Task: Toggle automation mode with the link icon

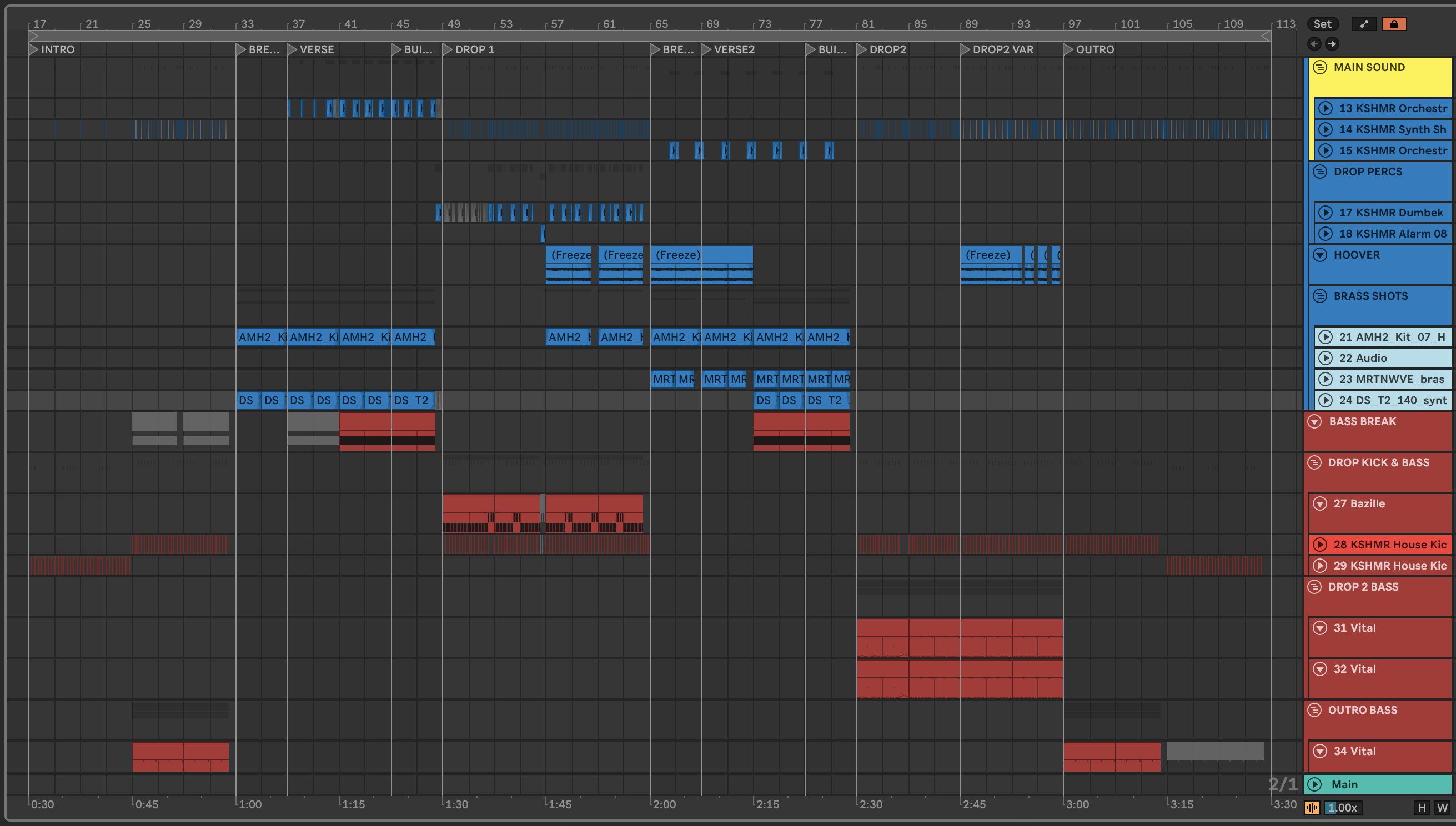Action: 1364,24
